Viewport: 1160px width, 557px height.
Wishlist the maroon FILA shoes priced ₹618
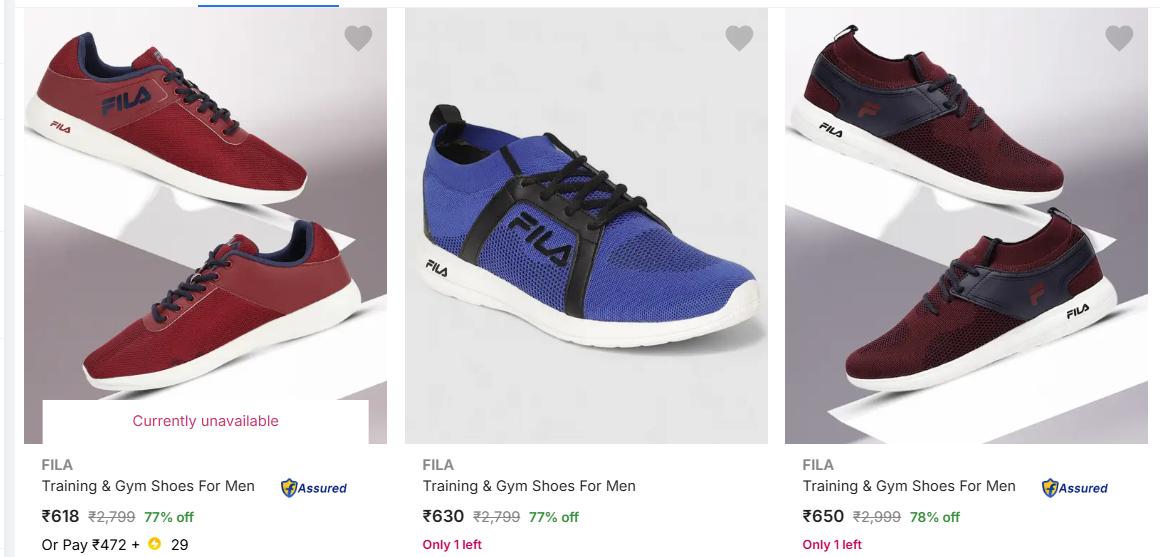pyautogui.click(x=358, y=38)
